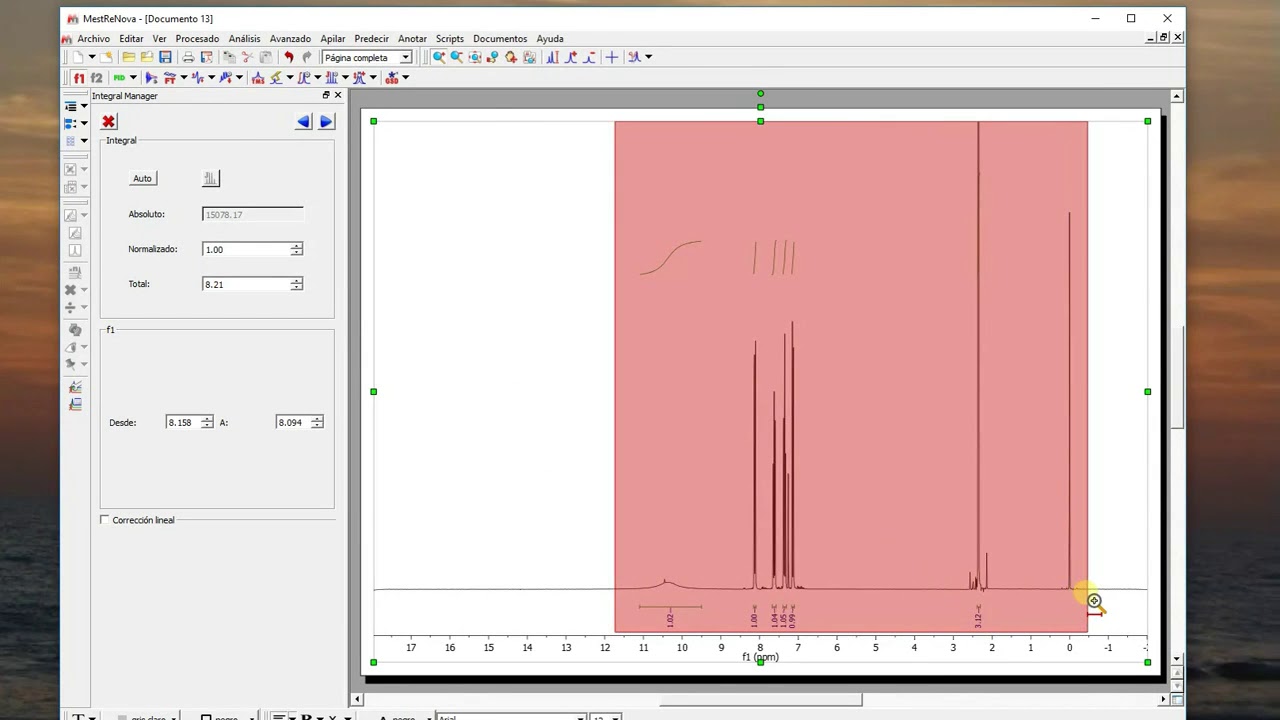Undo with the red arrow icon

point(289,57)
